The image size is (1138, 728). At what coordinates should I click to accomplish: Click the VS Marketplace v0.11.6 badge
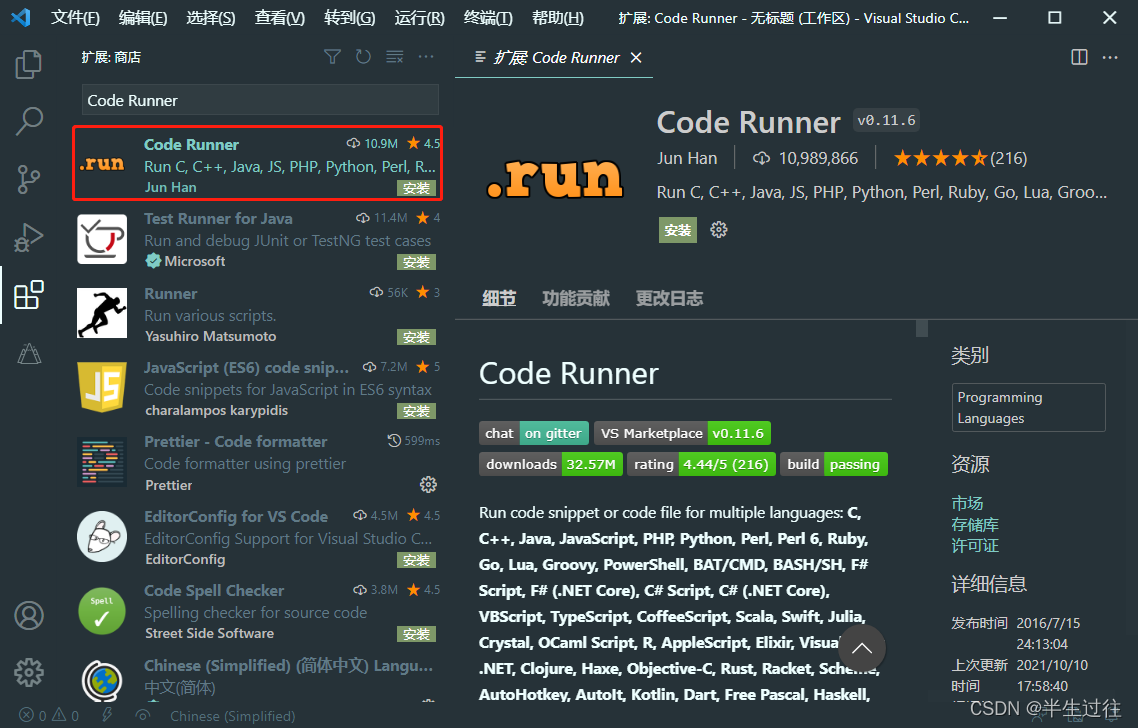tap(682, 433)
